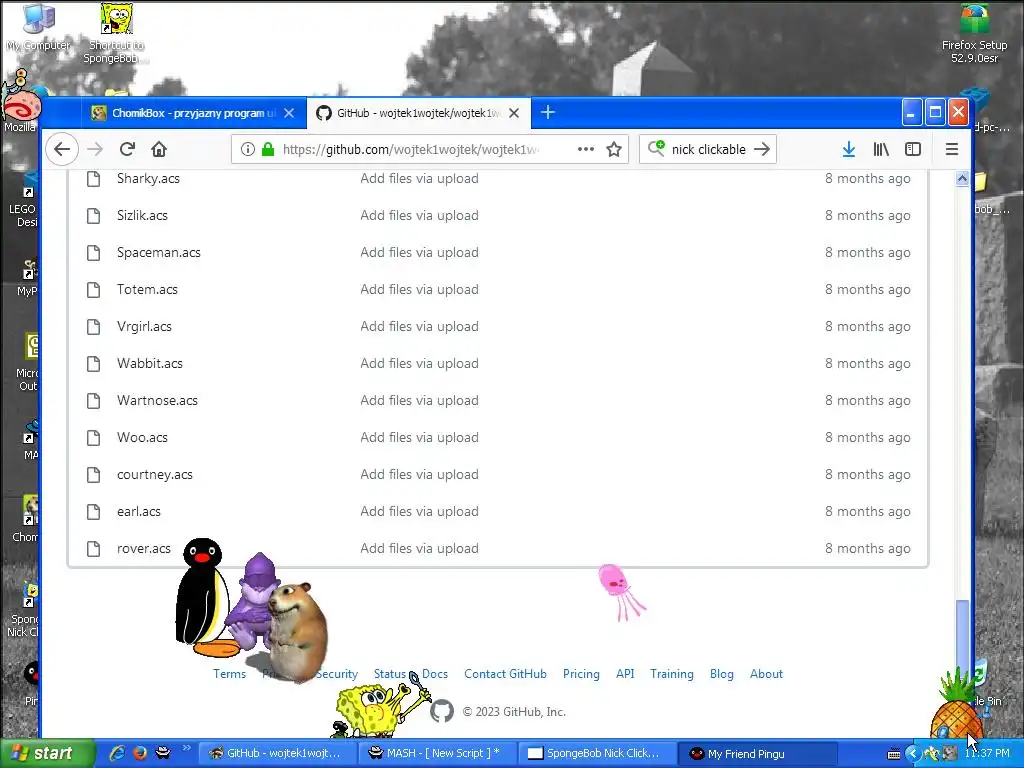Switch to MASH New Script taskbar button
1024x768 pixels.
tap(436, 754)
